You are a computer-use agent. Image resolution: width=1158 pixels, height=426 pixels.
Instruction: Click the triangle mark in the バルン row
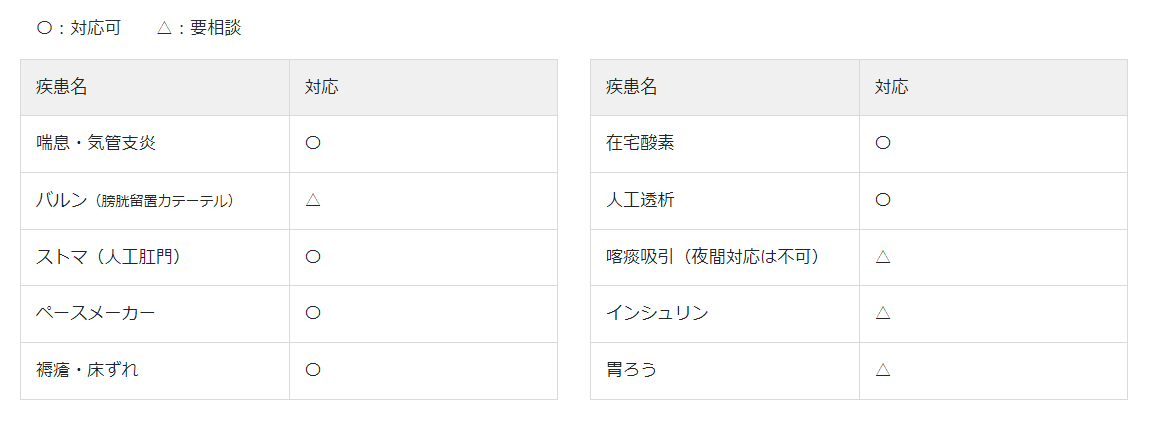[x=313, y=200]
